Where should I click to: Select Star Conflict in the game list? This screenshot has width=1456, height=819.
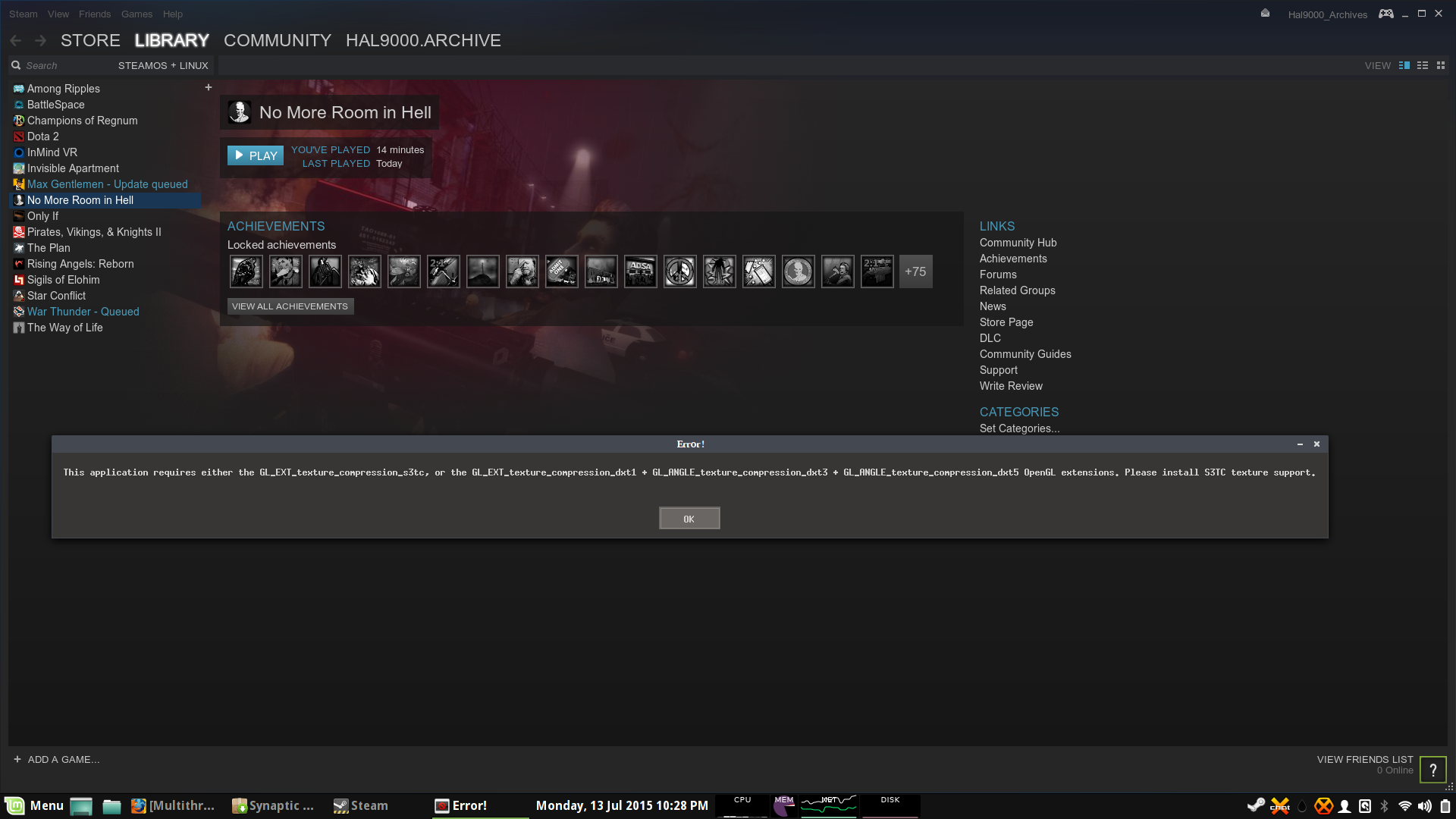point(105,296)
